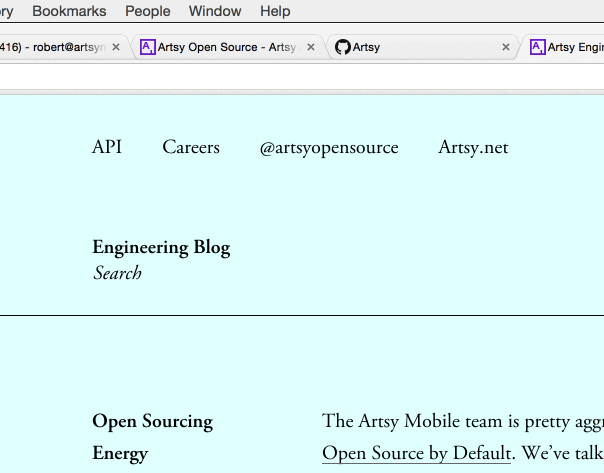Open the Bookmarks menu
The height and width of the screenshot is (473, 604).
pos(69,11)
